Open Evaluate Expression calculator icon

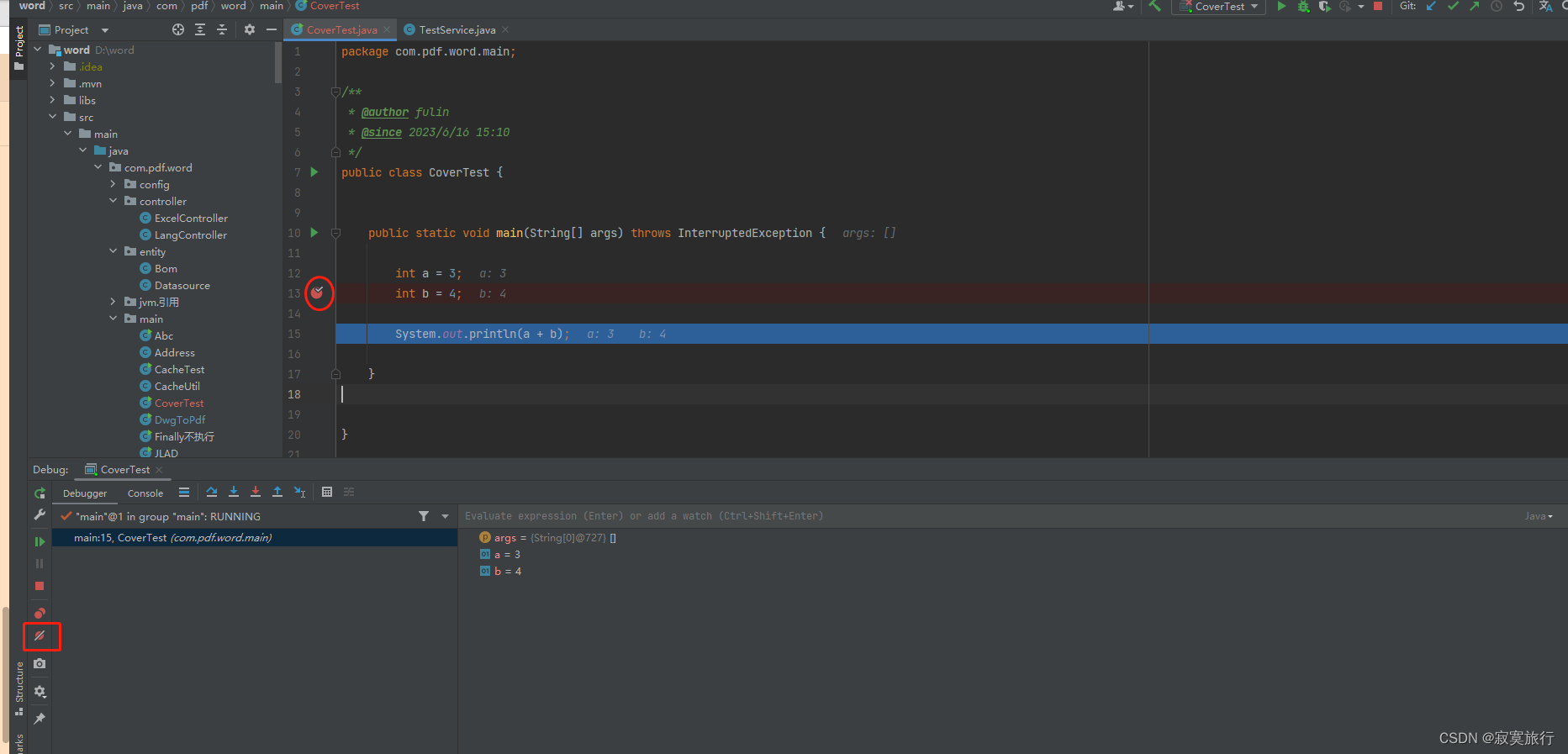point(327,493)
